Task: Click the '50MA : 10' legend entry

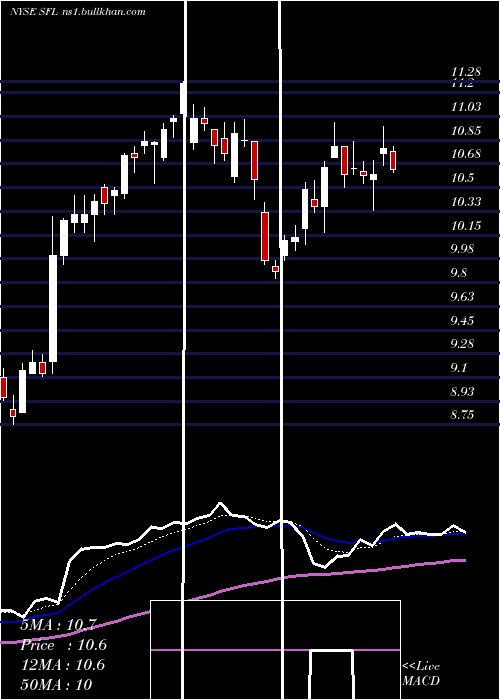Action: pyautogui.click(x=57, y=684)
